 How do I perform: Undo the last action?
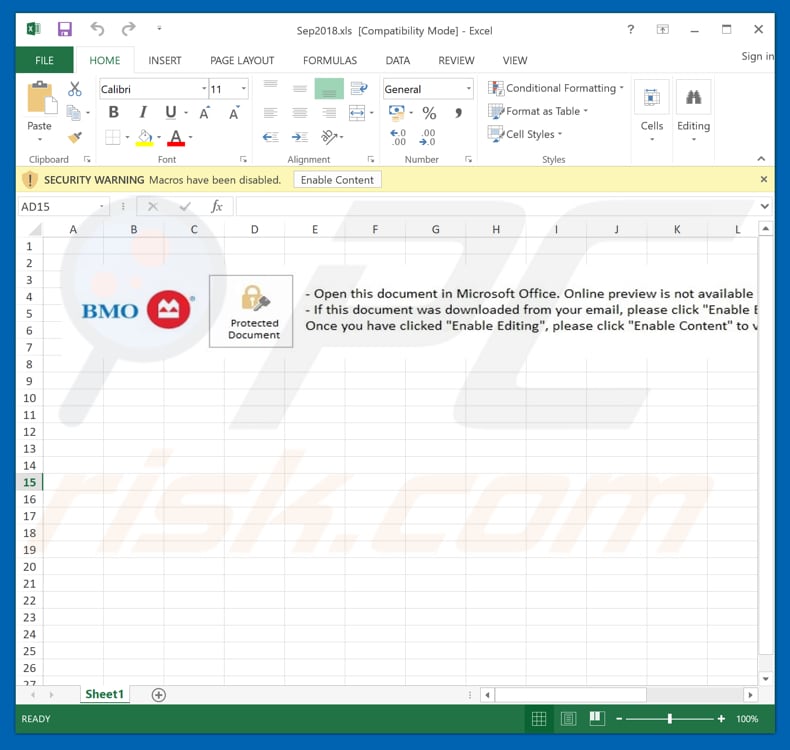point(97,29)
